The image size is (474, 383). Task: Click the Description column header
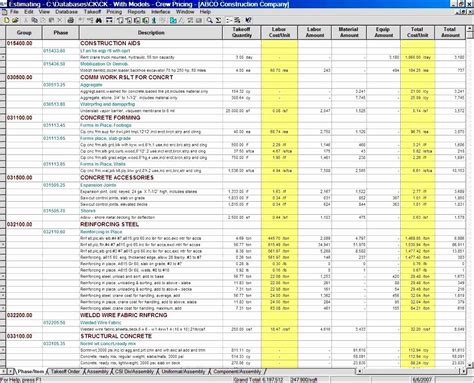[x=151, y=33]
